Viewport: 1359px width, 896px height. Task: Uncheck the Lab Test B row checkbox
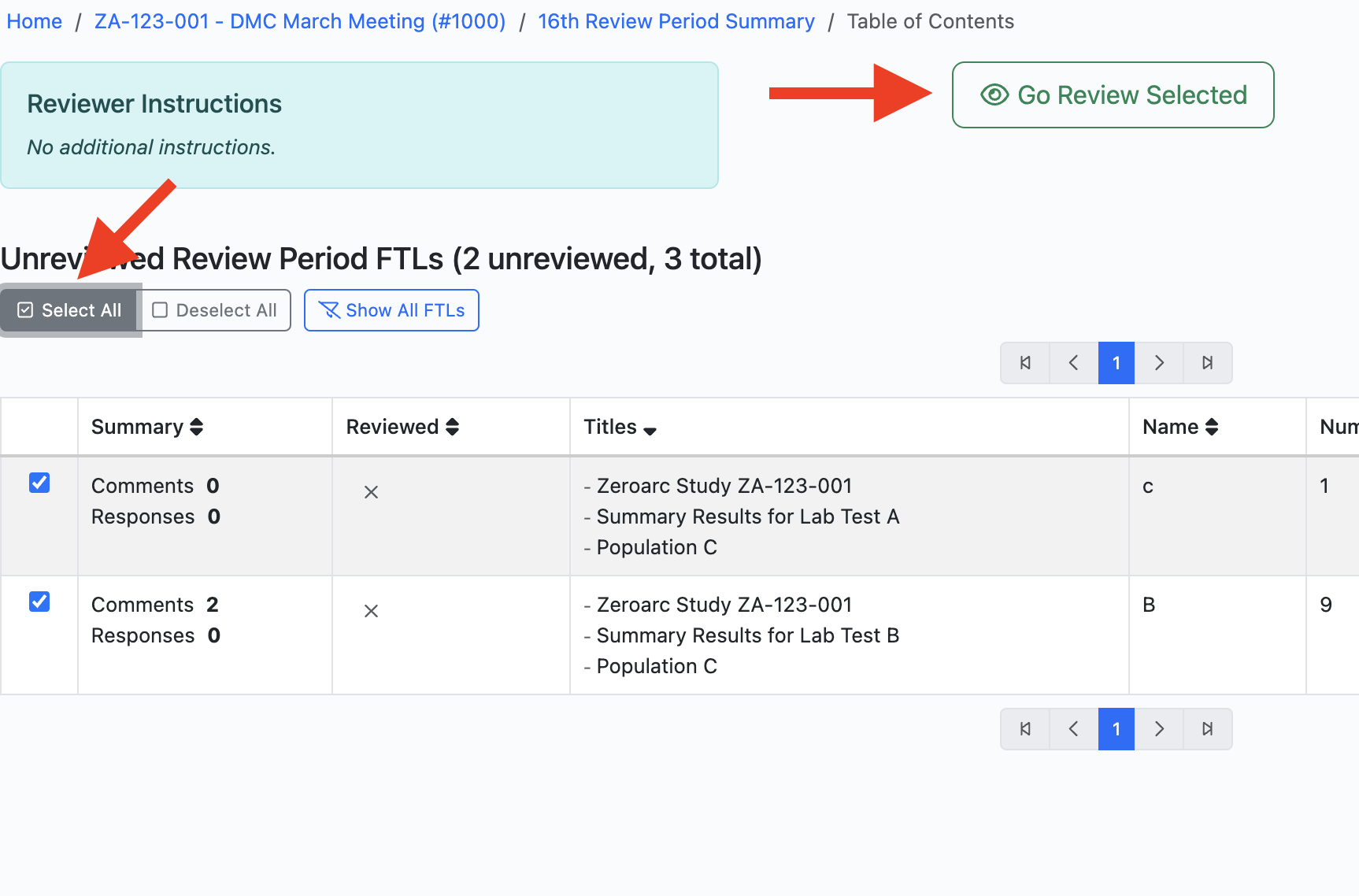(x=39, y=602)
